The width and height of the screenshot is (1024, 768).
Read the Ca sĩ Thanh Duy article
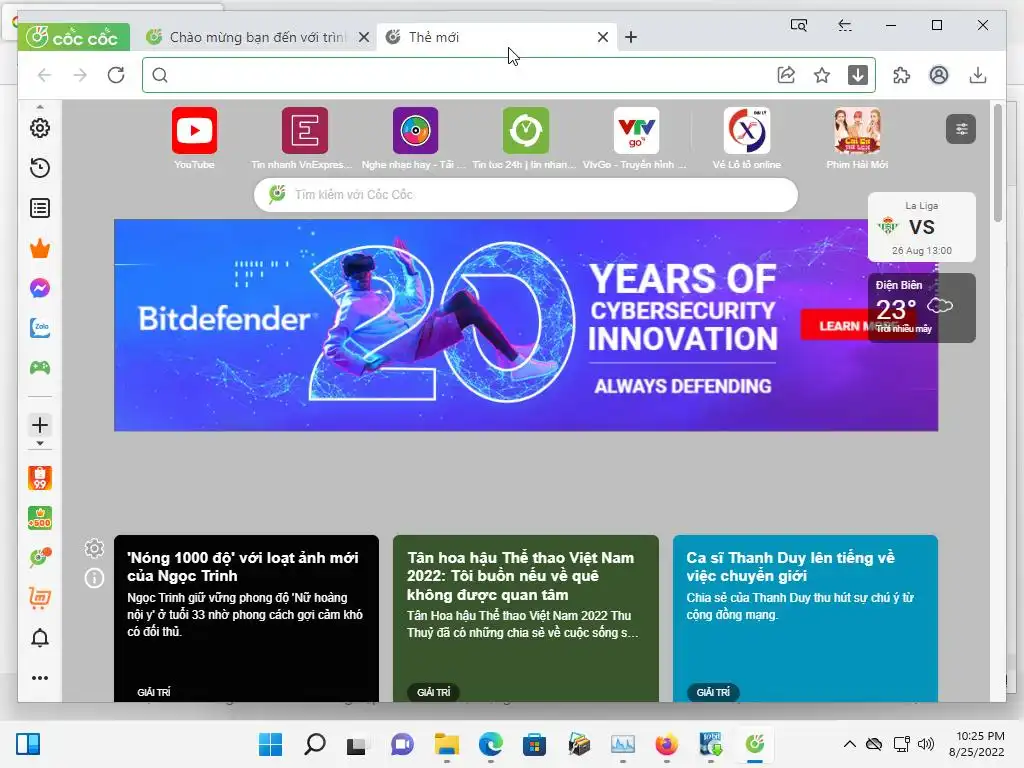coord(805,618)
